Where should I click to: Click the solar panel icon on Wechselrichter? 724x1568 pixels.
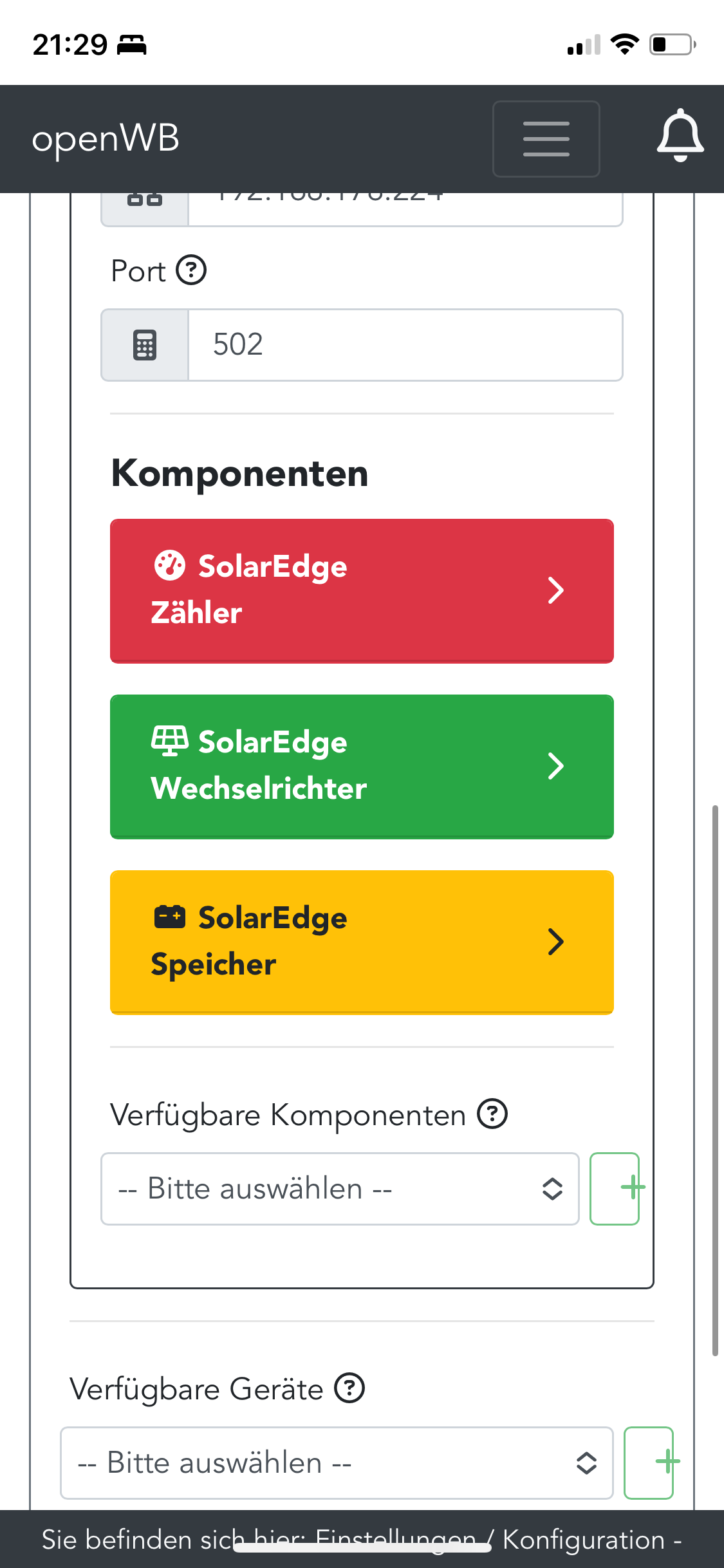click(x=170, y=741)
